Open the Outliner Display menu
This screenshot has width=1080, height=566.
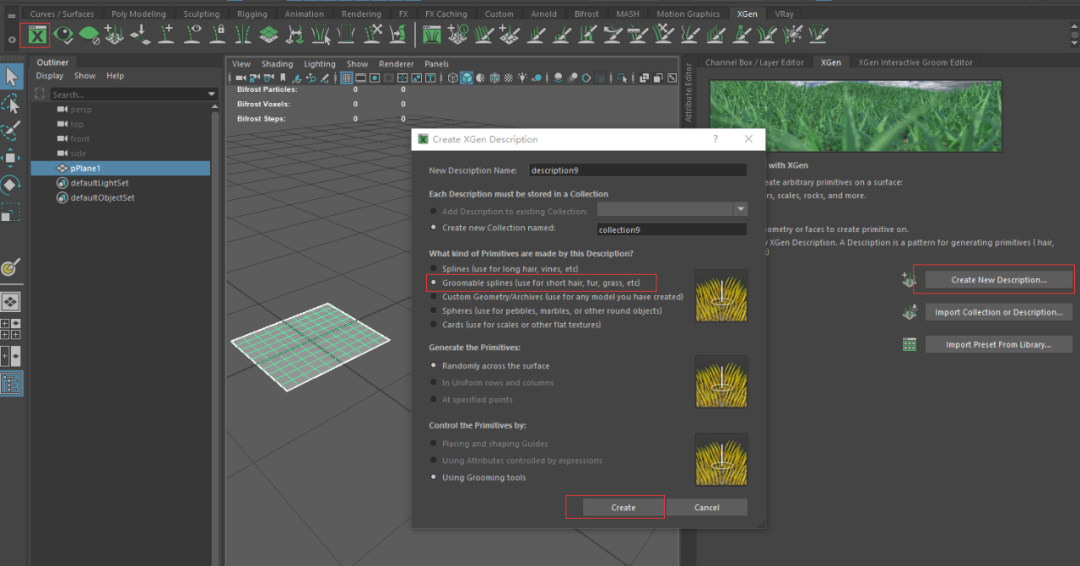50,76
